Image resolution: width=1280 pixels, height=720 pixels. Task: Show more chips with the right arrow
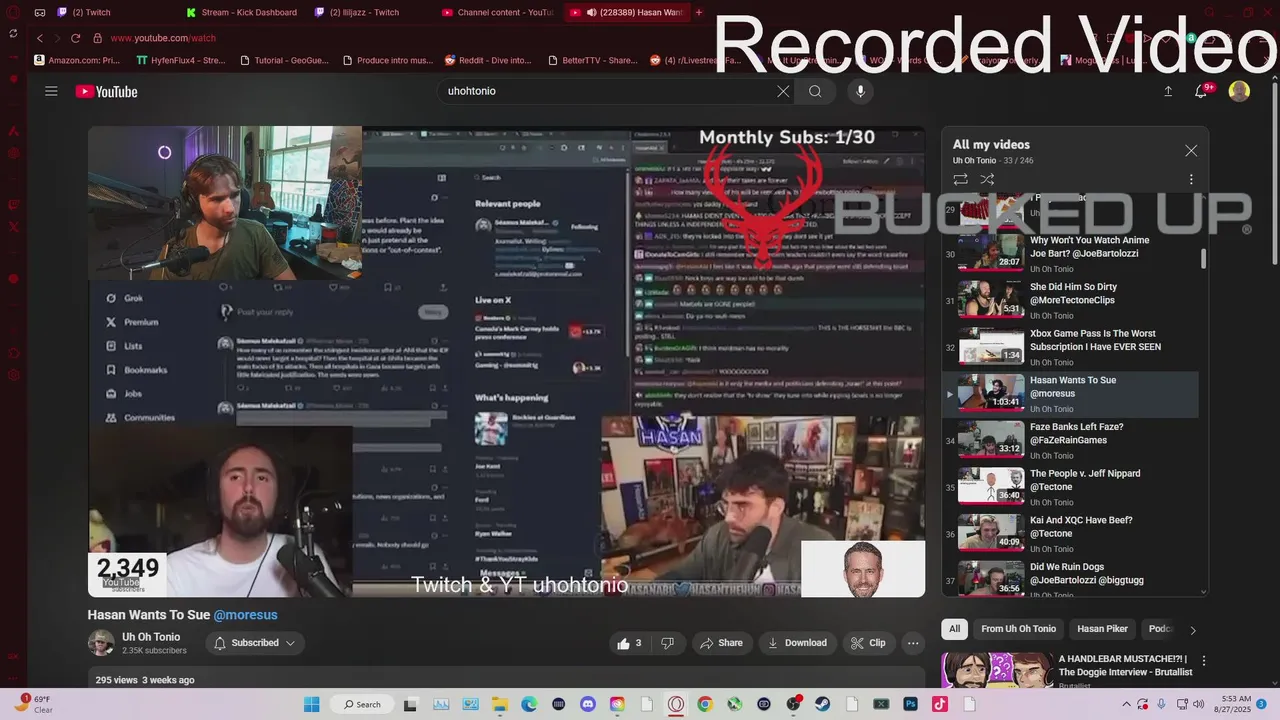[1192, 630]
